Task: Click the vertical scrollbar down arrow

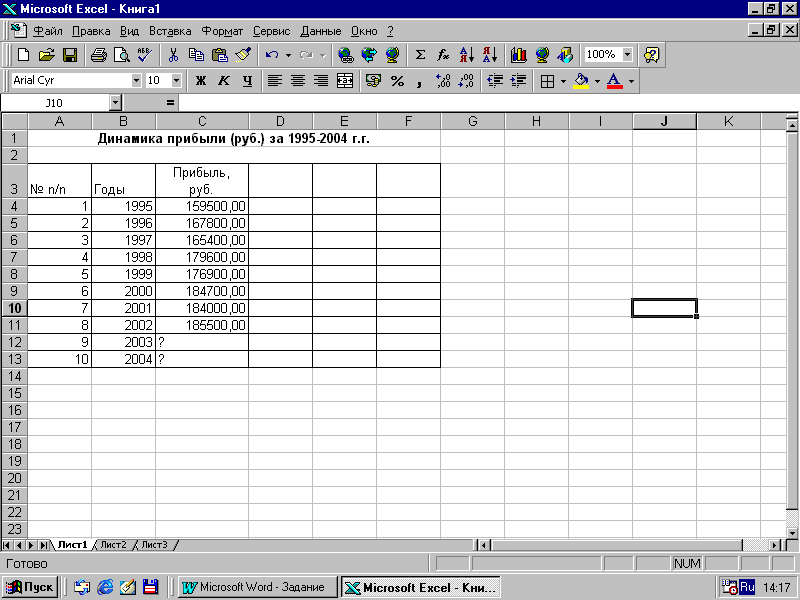Action: [792, 533]
